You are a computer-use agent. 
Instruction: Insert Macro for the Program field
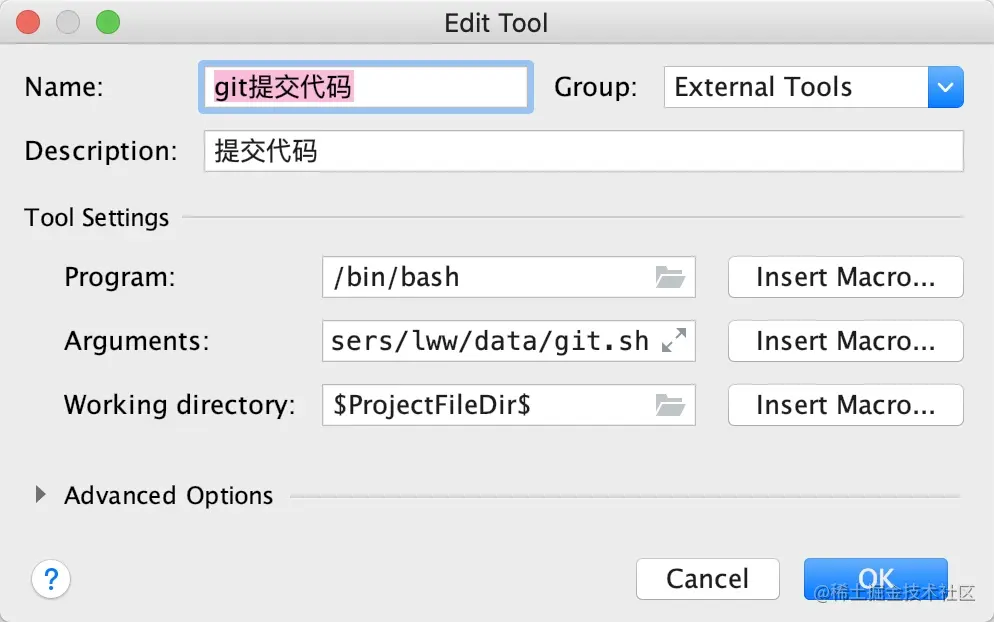845,277
